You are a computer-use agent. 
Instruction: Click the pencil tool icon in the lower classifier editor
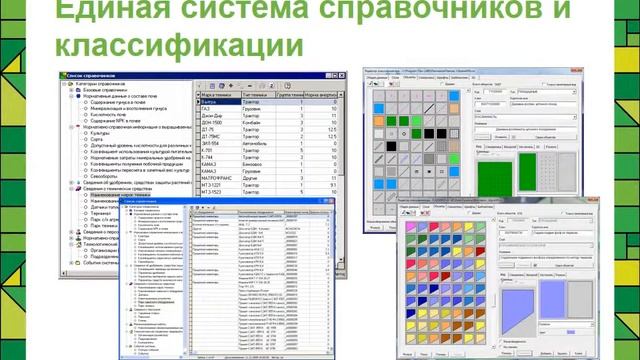point(404,213)
